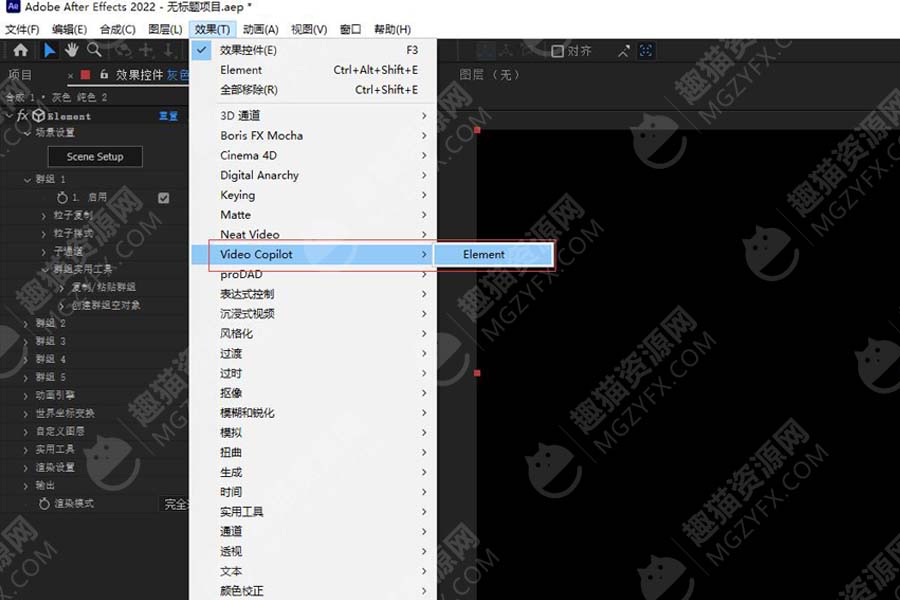Open the Neat Video submenu

313,234
